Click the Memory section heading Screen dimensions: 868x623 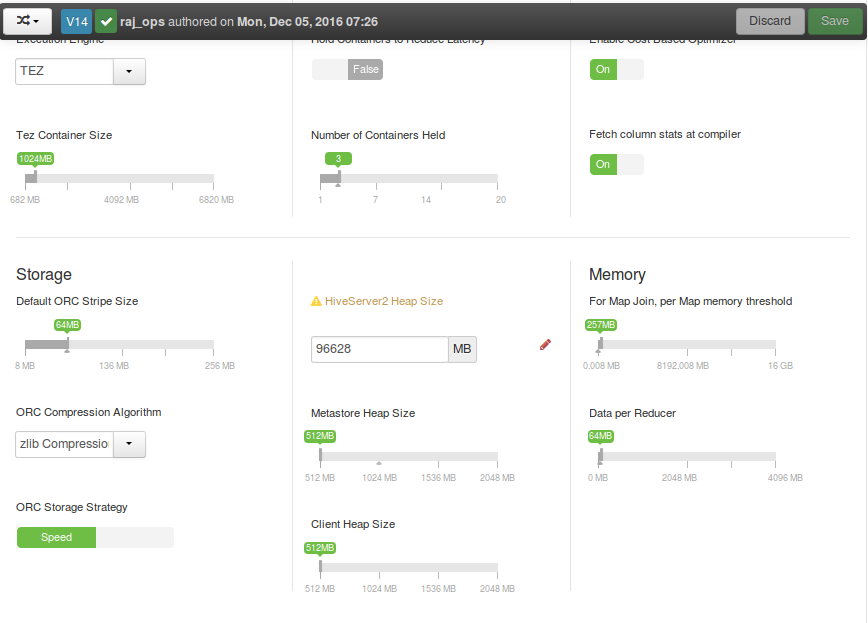[617, 275]
